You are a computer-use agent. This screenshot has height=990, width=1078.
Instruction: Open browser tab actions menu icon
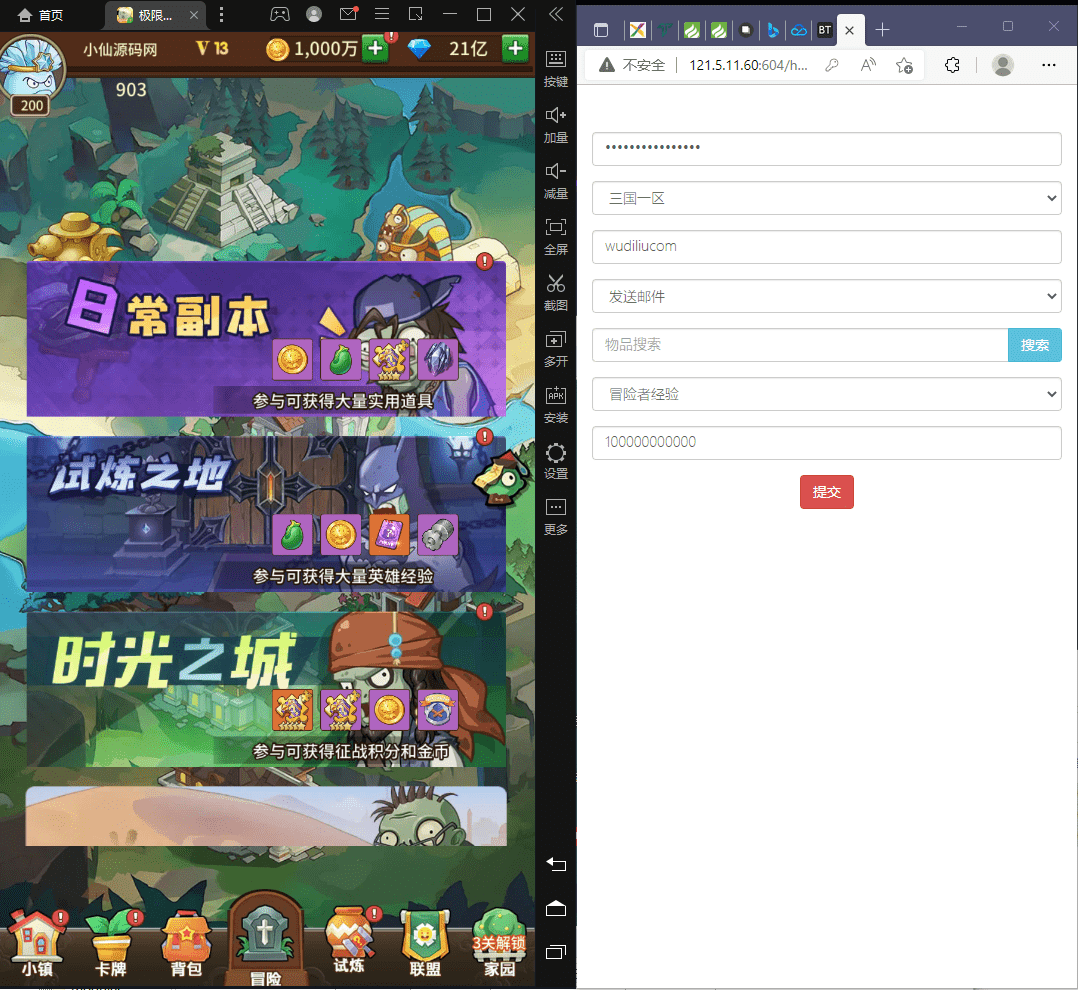click(601, 30)
